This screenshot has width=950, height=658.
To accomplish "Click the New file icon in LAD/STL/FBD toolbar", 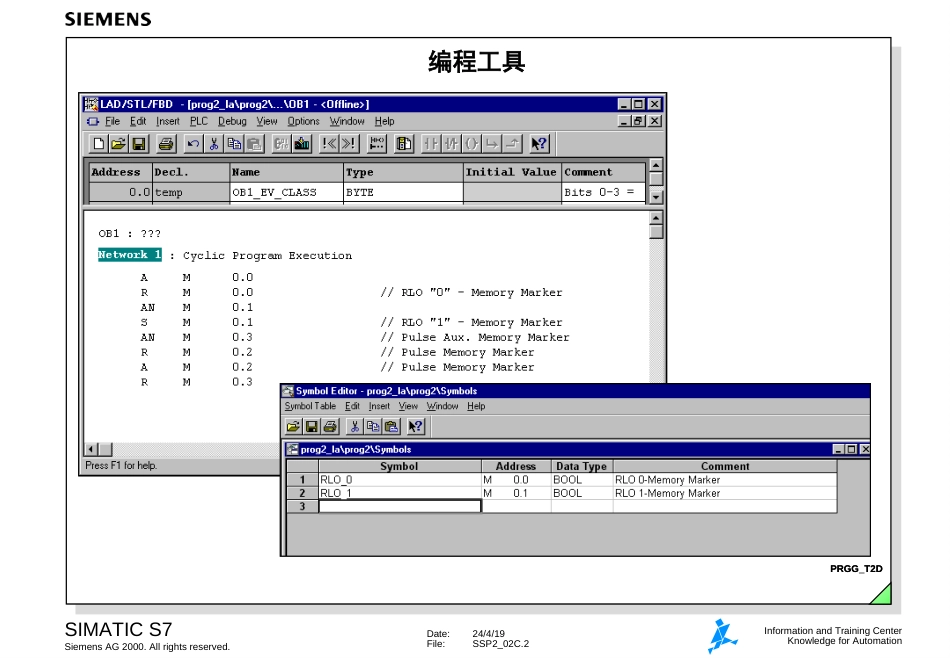I will point(97,144).
